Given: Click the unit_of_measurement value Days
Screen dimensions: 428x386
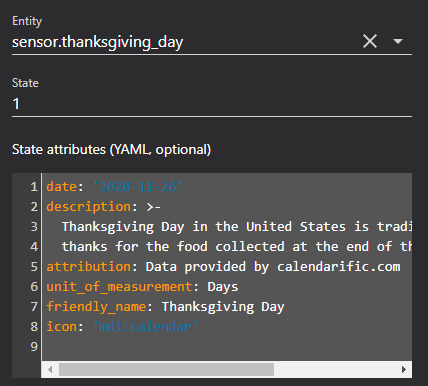Looking at the screenshot, I should [223, 287].
